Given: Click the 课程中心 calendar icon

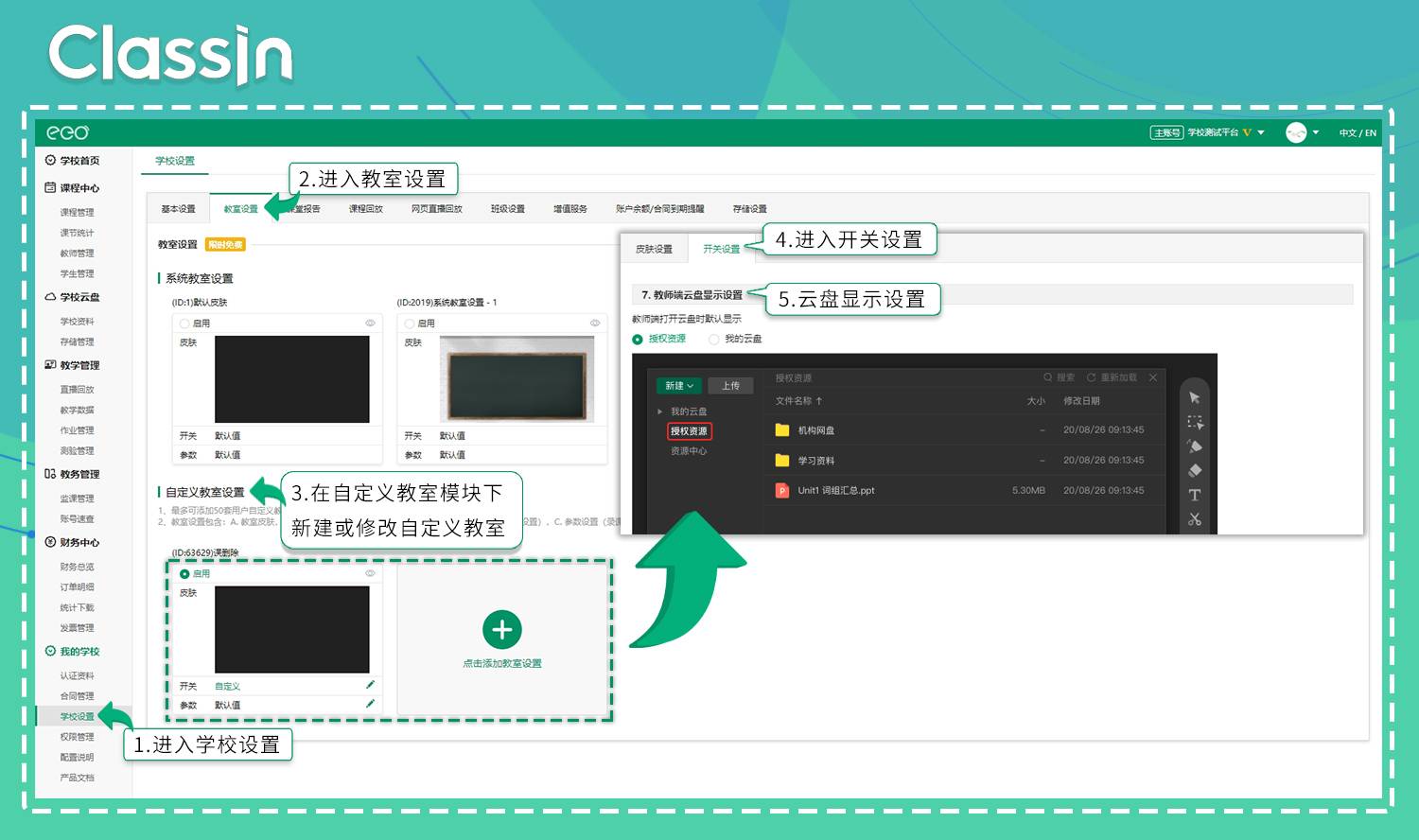Looking at the screenshot, I should pyautogui.click(x=50, y=187).
